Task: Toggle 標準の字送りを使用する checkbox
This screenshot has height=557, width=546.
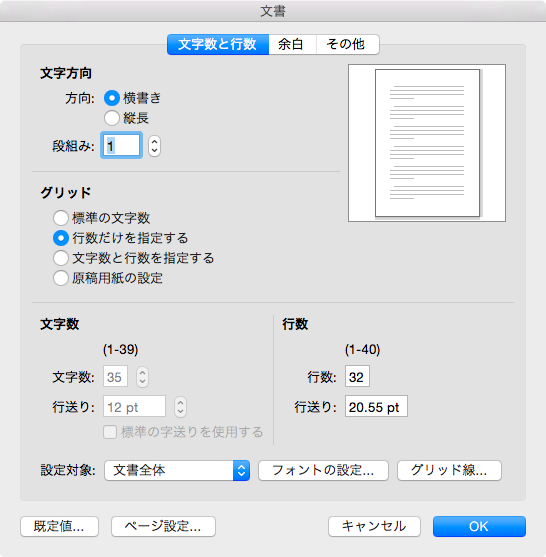Action: pos(110,432)
